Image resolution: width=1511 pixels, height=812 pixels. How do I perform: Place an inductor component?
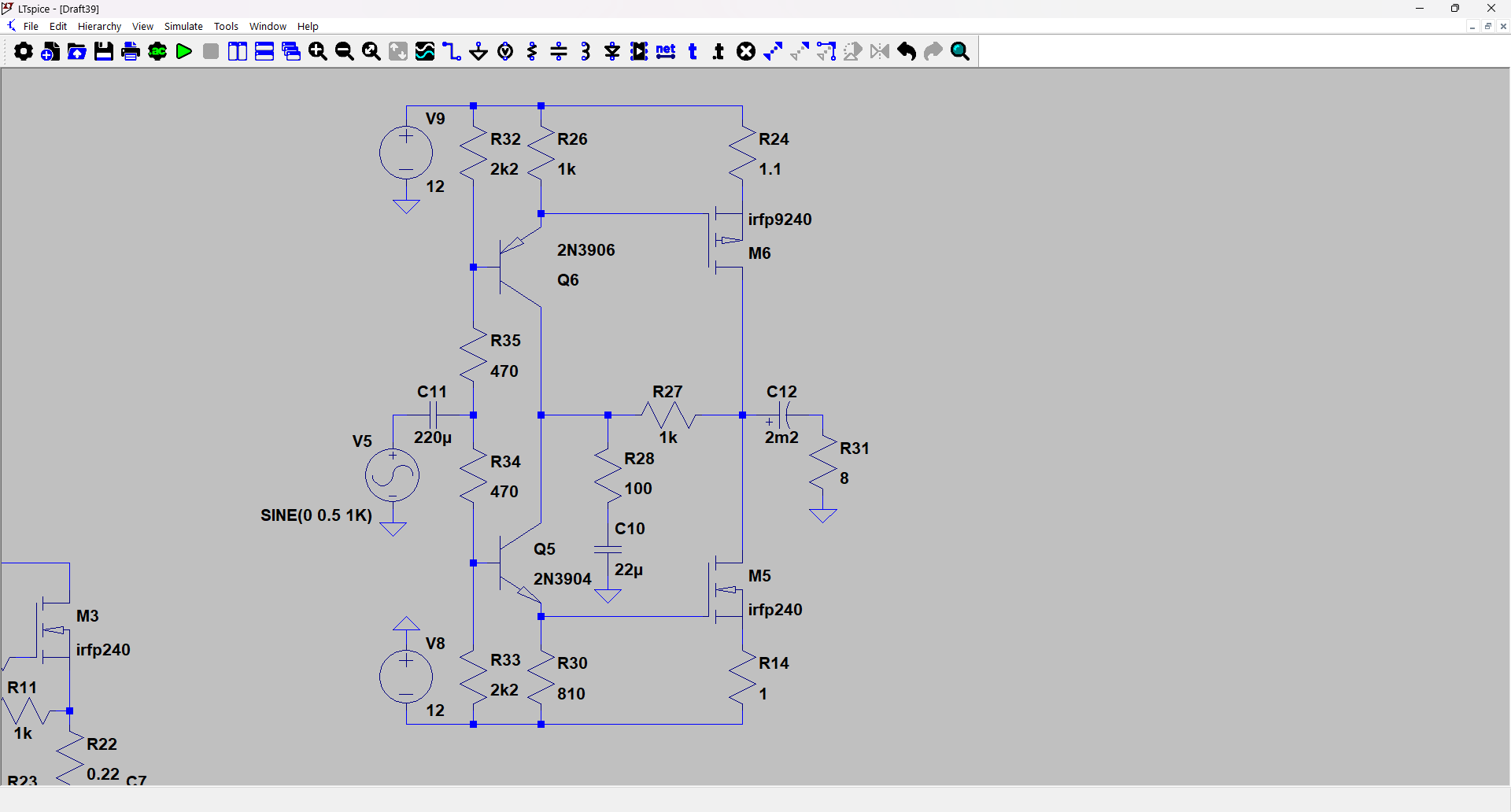[x=586, y=52]
